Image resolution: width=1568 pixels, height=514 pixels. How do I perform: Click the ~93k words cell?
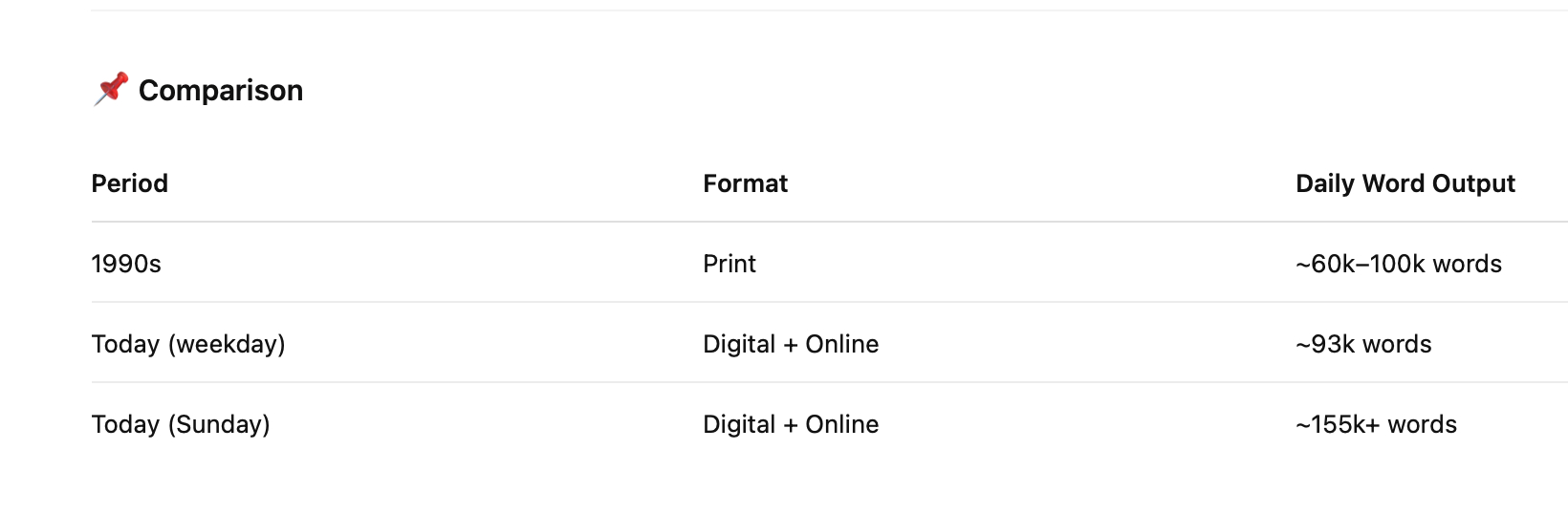tap(1363, 344)
